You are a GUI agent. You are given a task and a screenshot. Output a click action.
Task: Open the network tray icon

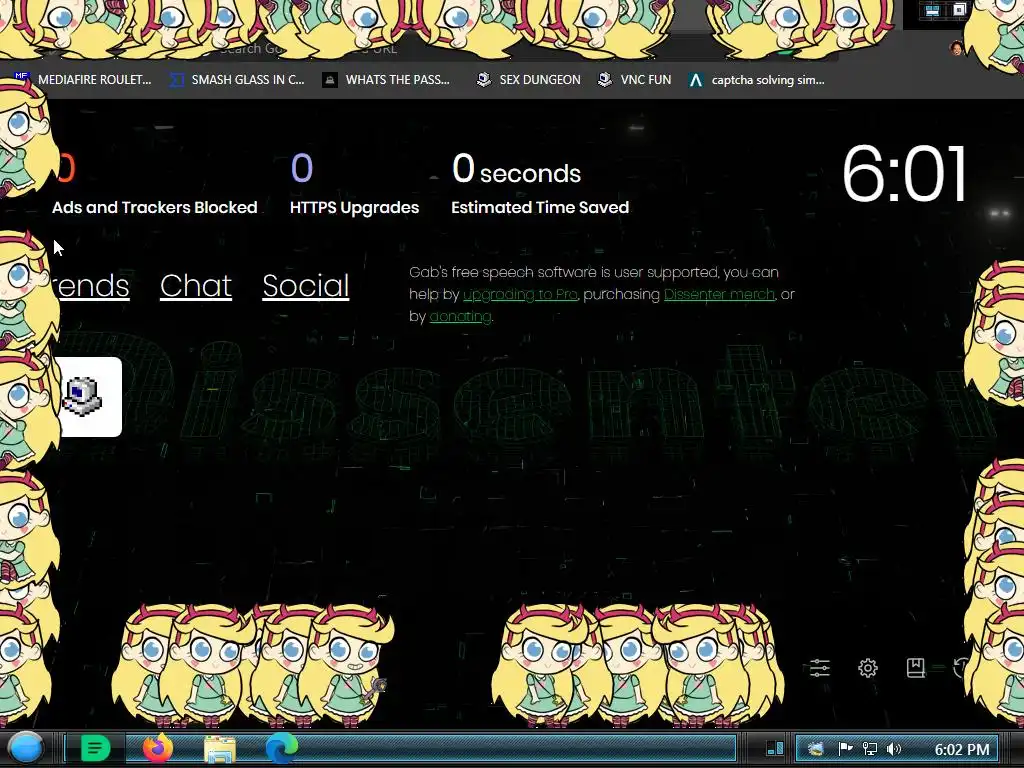869,749
